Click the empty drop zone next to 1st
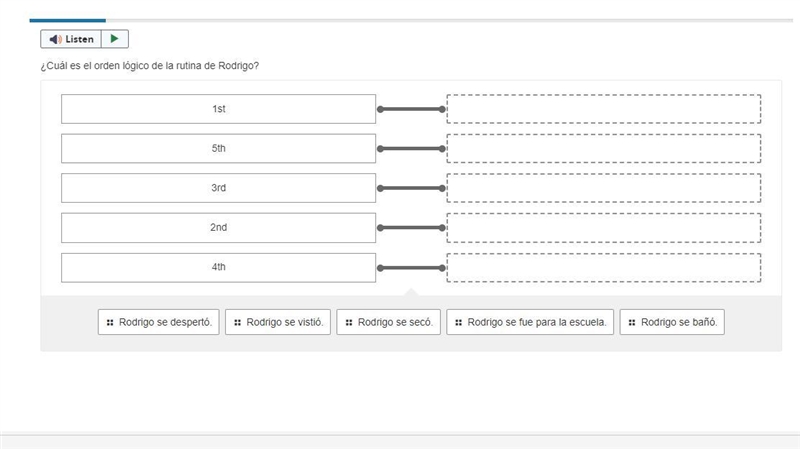The image size is (800, 449). click(604, 109)
